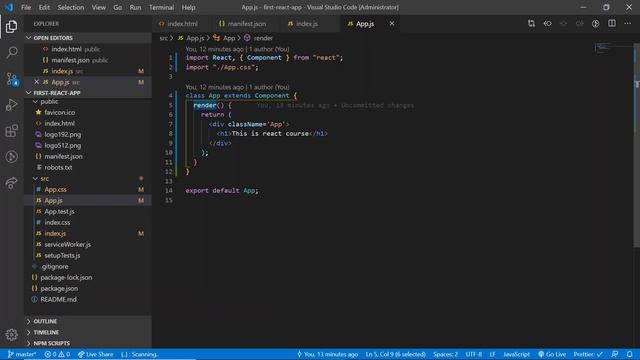The height and width of the screenshot is (360, 640).
Task: Collapse the src folder
Action: pyautogui.click(x=88, y=178)
